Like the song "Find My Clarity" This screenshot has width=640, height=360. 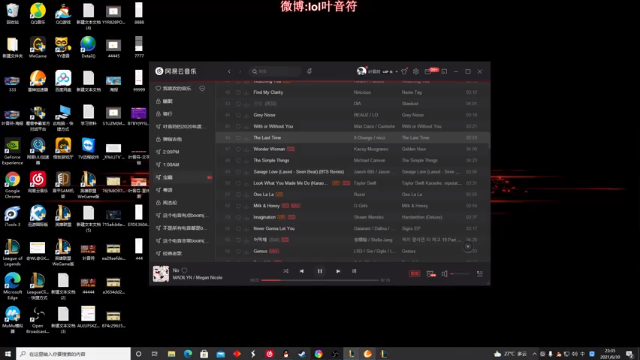point(238,92)
